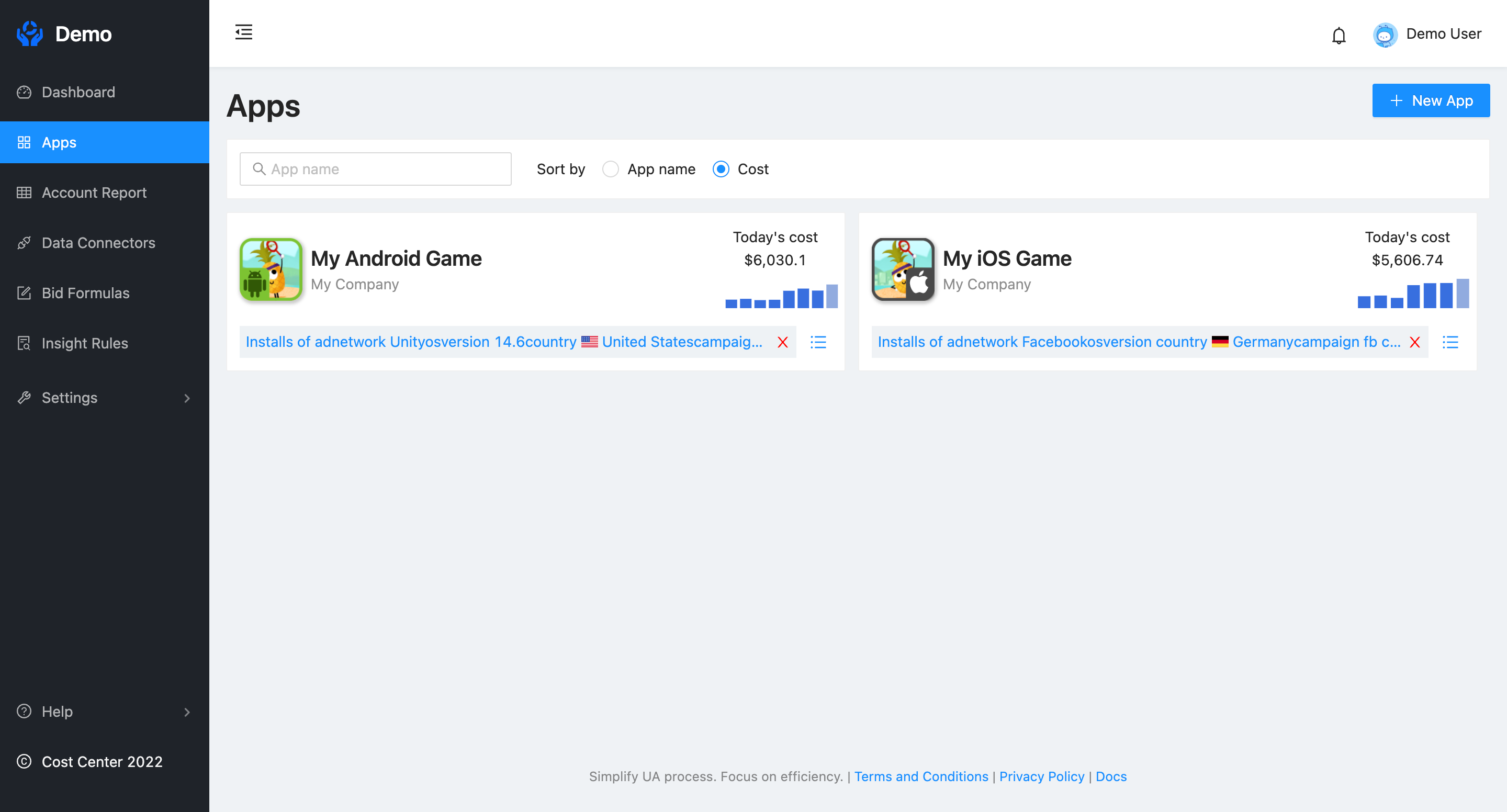The height and width of the screenshot is (812, 1507).
Task: Select Account Report in the sidebar
Action: pyautogui.click(x=94, y=193)
